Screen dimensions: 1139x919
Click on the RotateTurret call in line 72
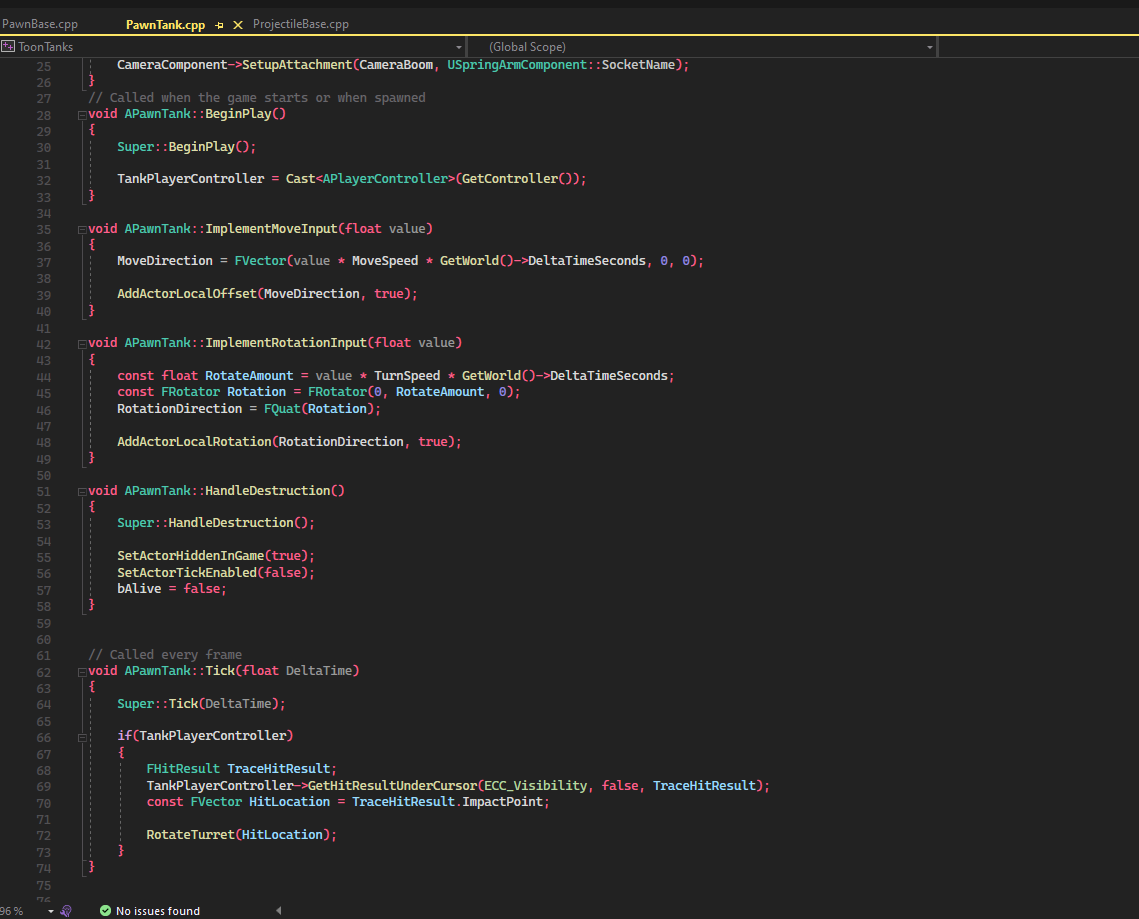pos(190,835)
